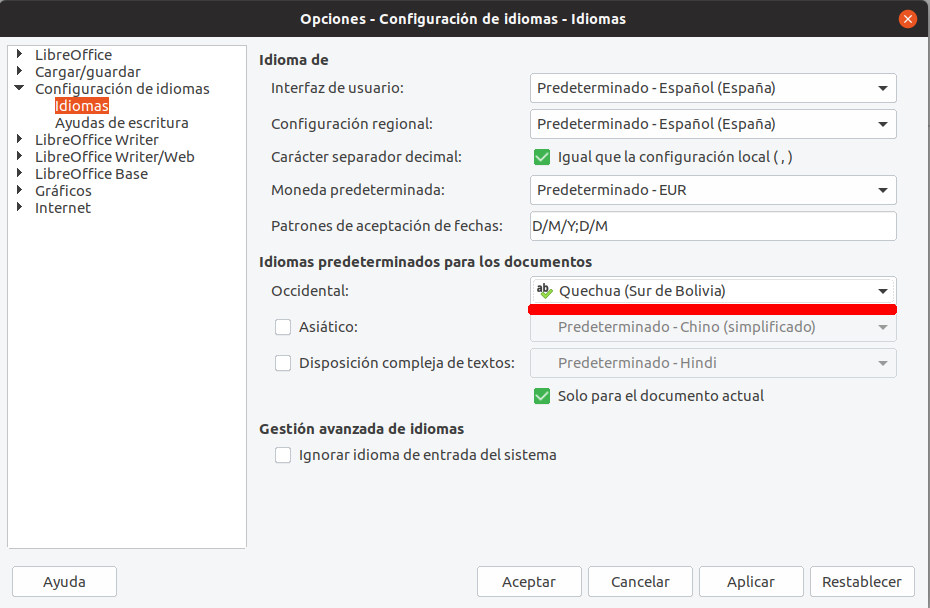The width and height of the screenshot is (930, 608).
Task: Click the Idiomas predeterminados para los documentos heading
Action: click(x=426, y=262)
